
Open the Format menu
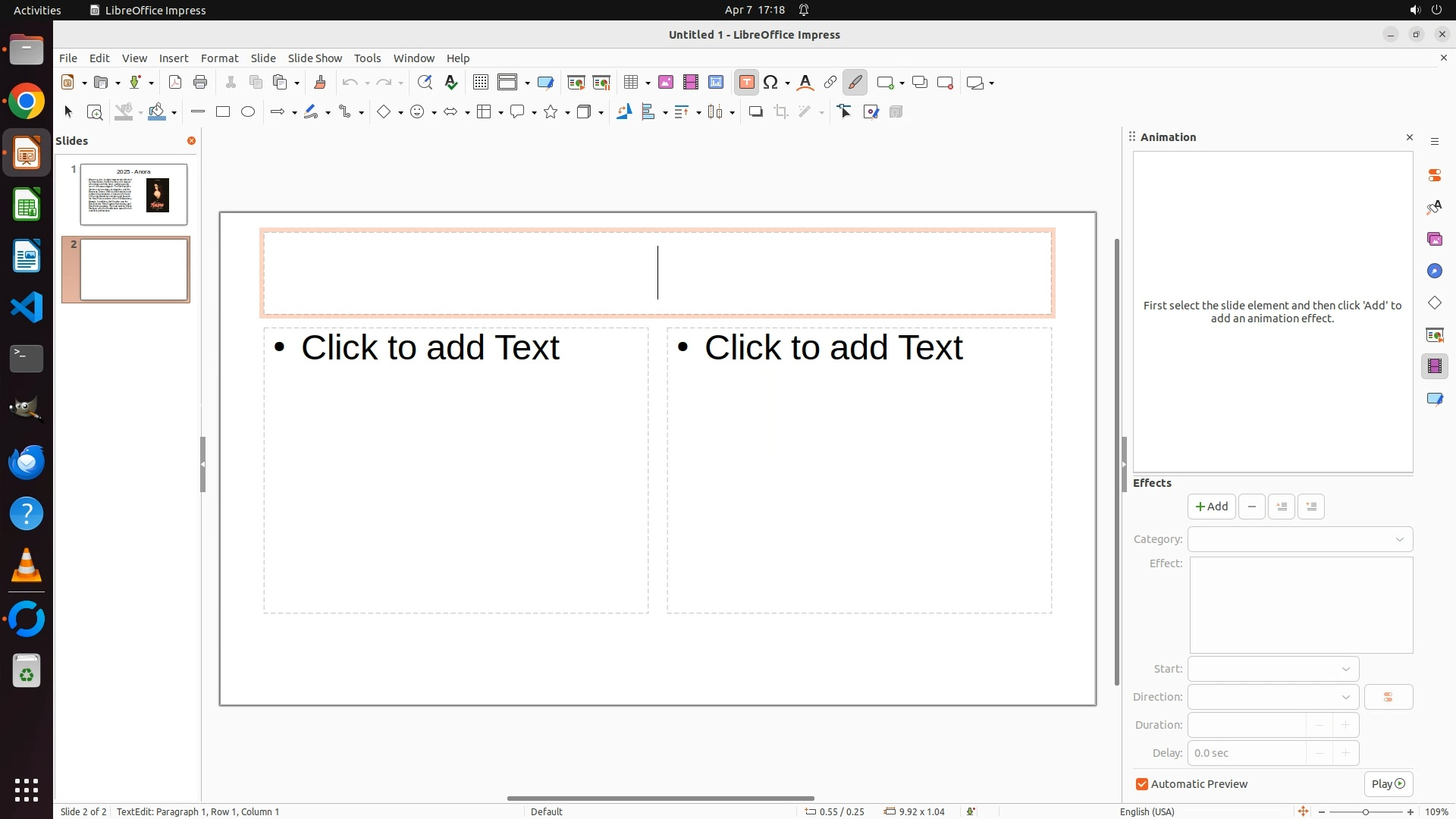coord(219,58)
